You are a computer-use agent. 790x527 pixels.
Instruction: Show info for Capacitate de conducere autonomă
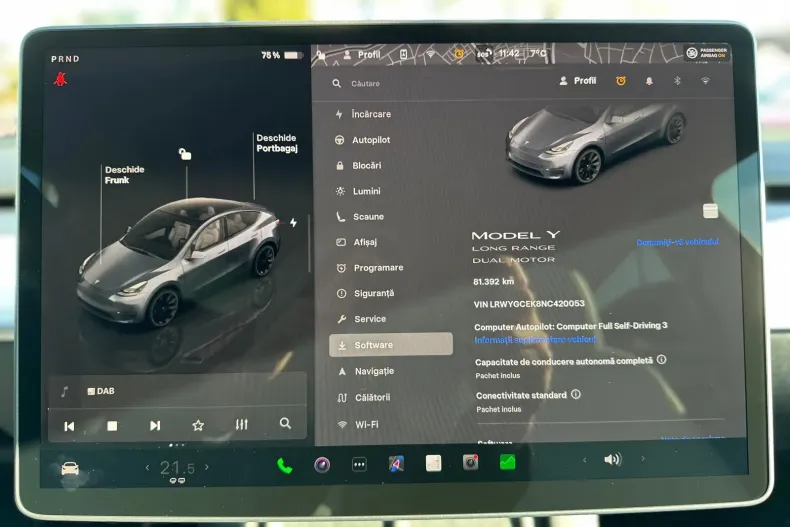pos(662,360)
